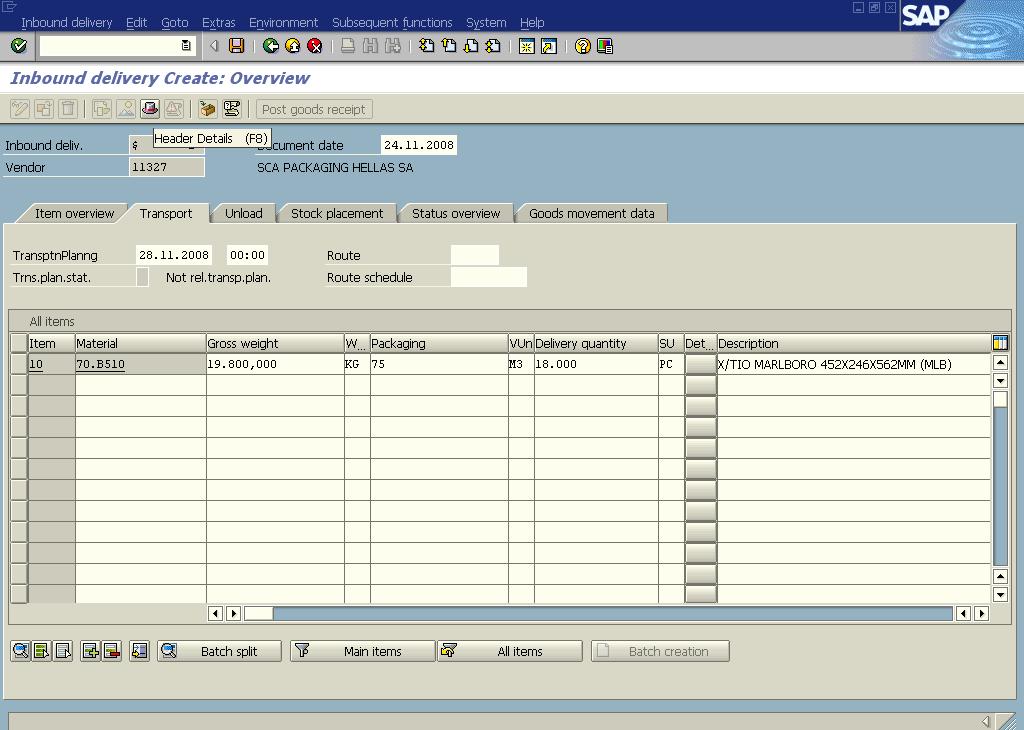Click the horizontal scrollbar far-right arrow under the table
Screen dimensions: 1024x730
pyautogui.click(x=981, y=613)
